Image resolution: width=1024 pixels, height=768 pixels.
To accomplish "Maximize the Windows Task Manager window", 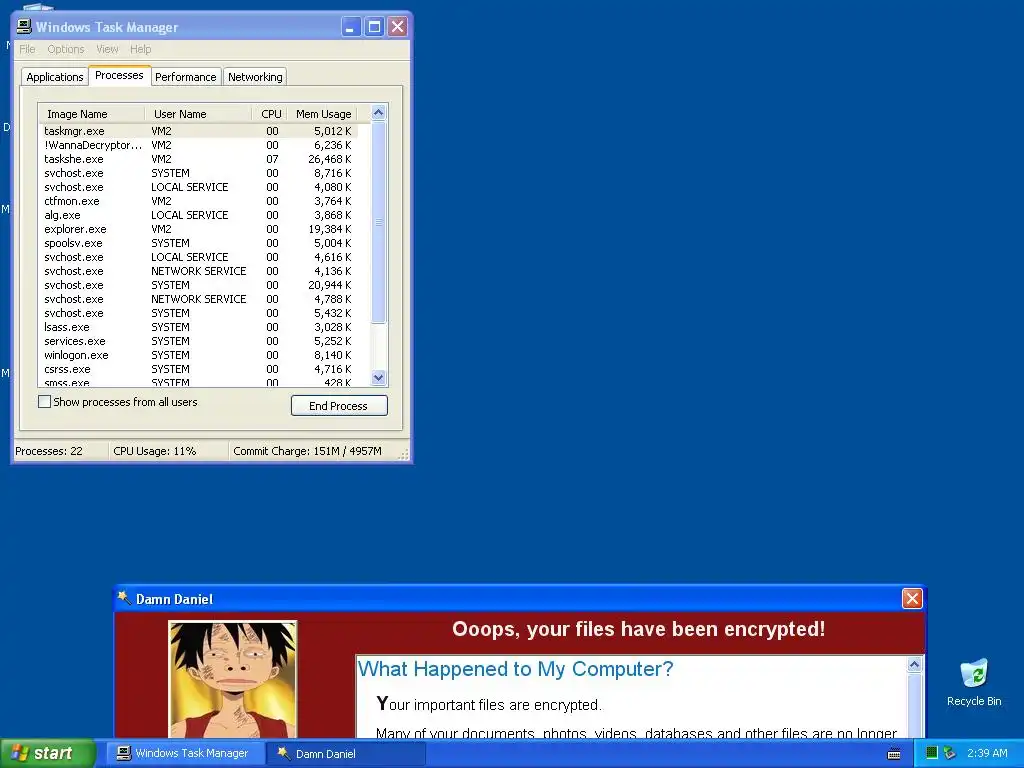I will pos(374,27).
